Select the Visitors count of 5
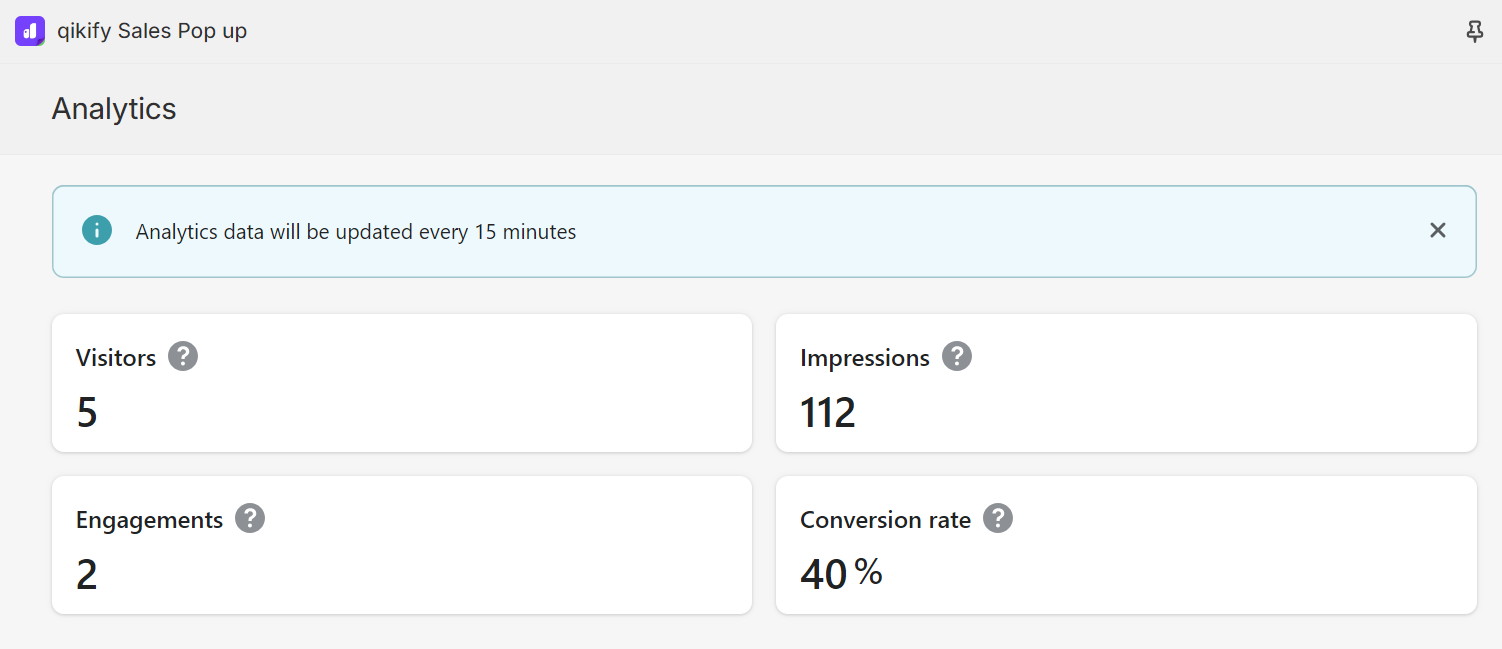Image resolution: width=1502 pixels, height=649 pixels. [87, 413]
